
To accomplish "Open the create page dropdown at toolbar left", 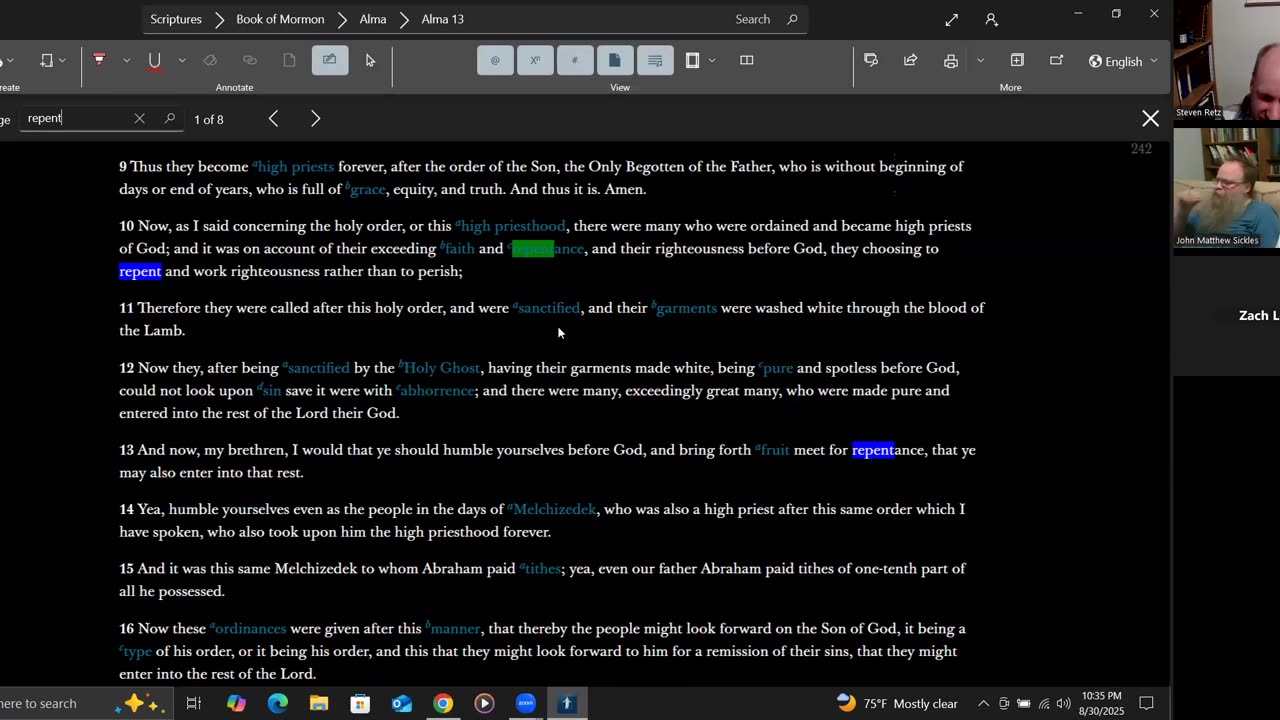I will 52,60.
